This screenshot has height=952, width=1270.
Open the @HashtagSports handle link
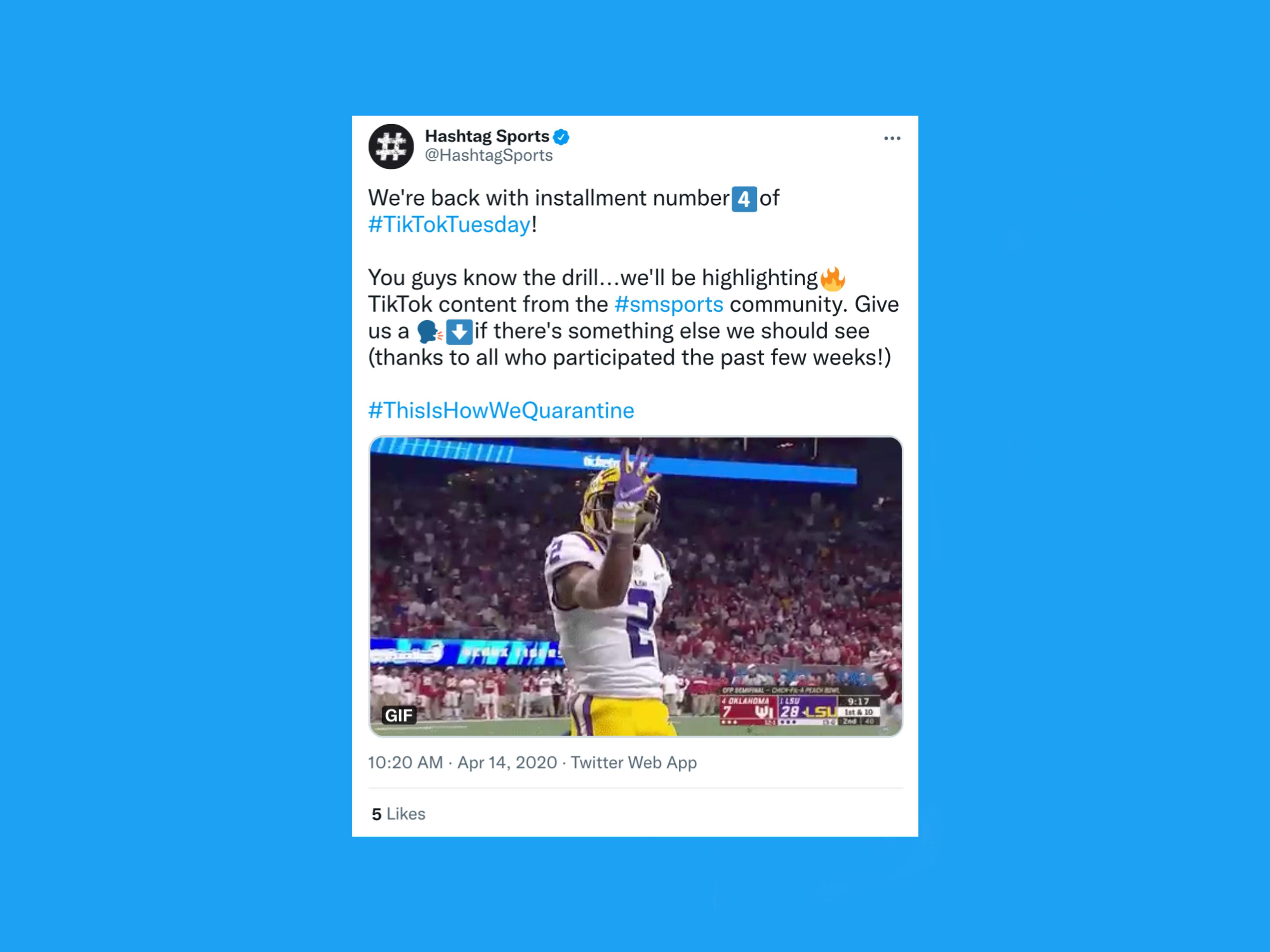[x=488, y=155]
